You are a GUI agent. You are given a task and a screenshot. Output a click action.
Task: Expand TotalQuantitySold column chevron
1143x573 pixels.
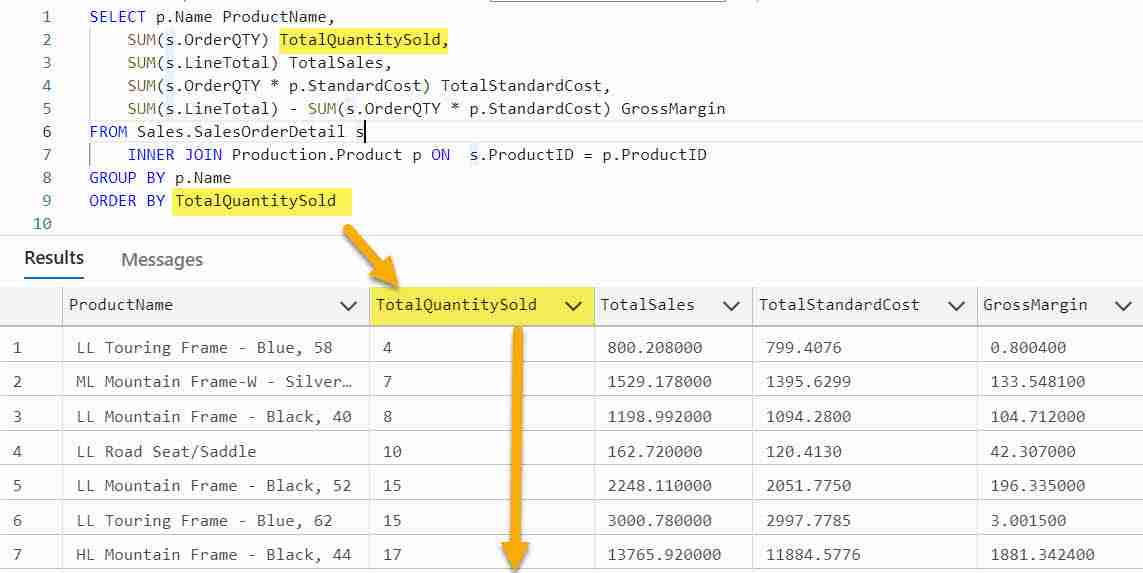[x=574, y=306]
